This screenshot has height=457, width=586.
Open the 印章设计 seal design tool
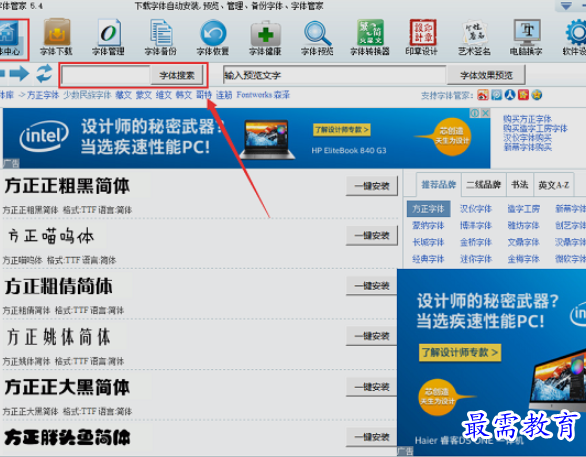[422, 37]
